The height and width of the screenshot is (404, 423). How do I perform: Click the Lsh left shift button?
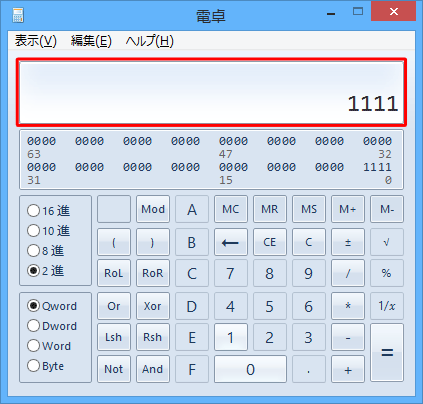coord(114,337)
